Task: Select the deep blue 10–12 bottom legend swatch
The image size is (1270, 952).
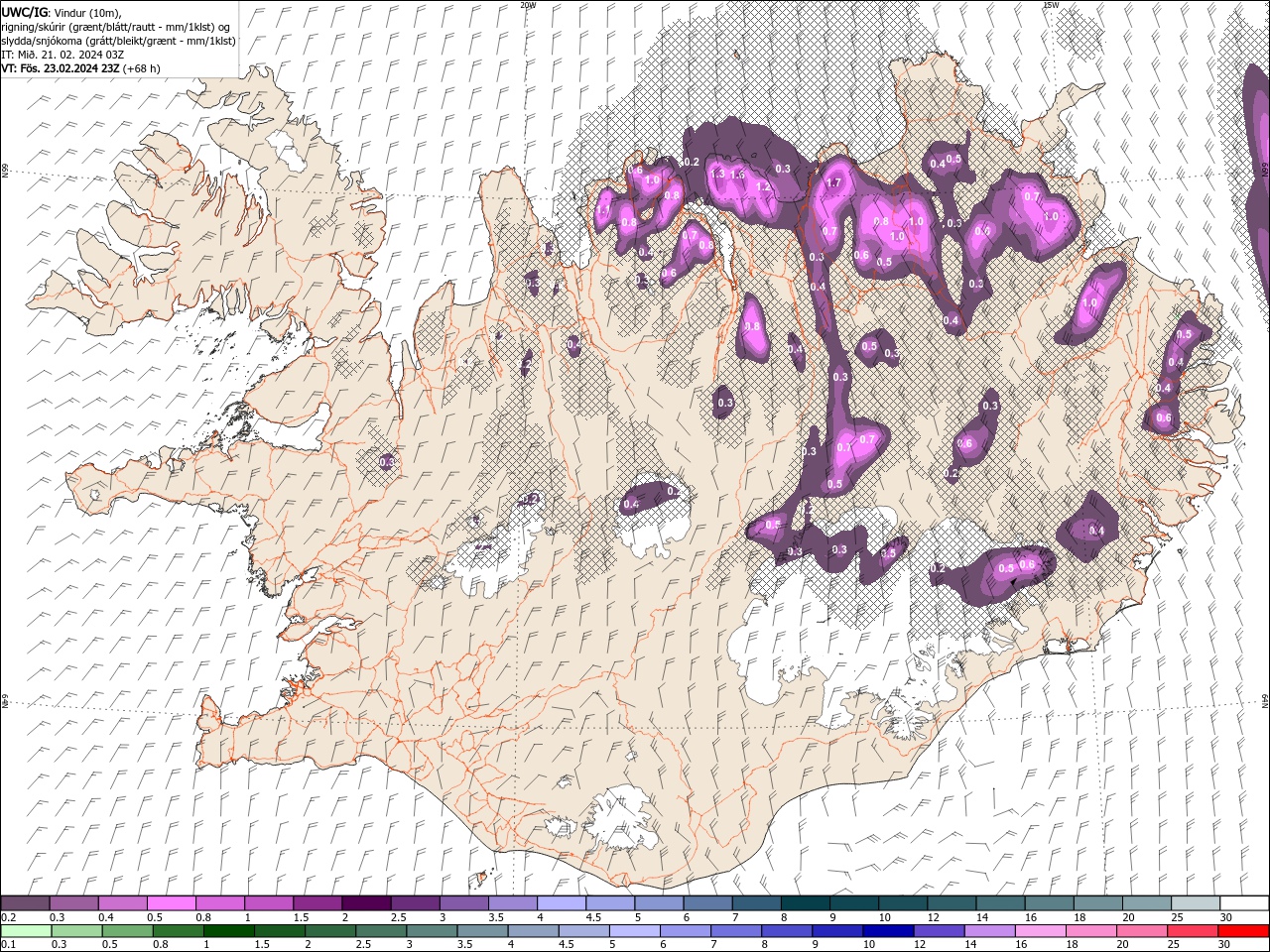Action: point(887,931)
